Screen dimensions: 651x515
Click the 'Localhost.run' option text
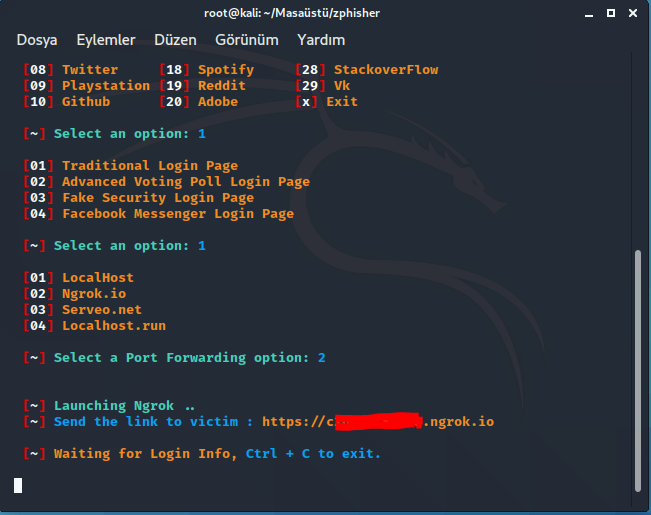[114, 326]
